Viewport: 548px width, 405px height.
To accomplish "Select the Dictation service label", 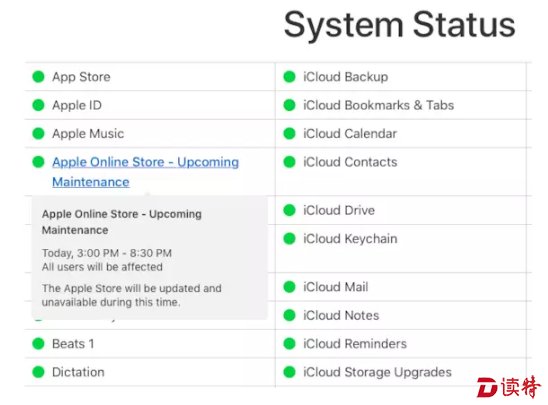I will pos(78,372).
